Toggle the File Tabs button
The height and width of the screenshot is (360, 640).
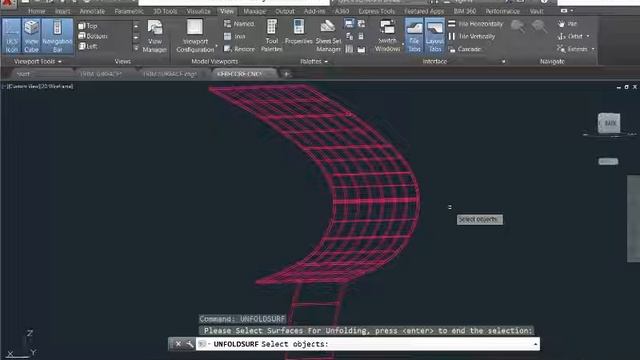(x=414, y=36)
